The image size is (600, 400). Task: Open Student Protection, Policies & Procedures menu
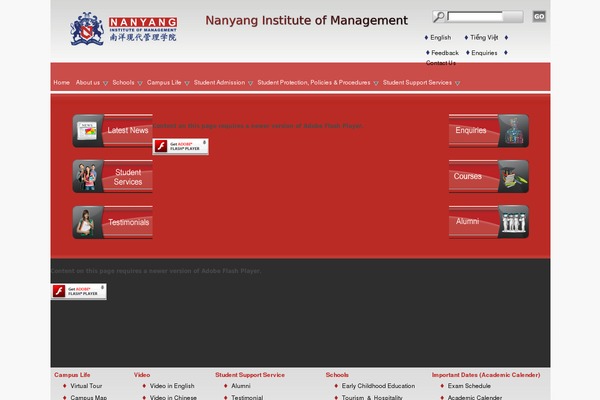click(314, 82)
